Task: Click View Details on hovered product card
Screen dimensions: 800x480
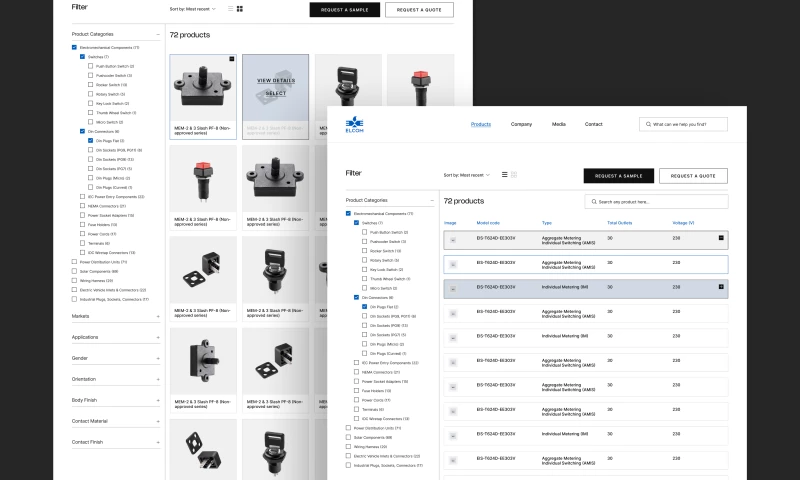Action: pyautogui.click(x=275, y=79)
